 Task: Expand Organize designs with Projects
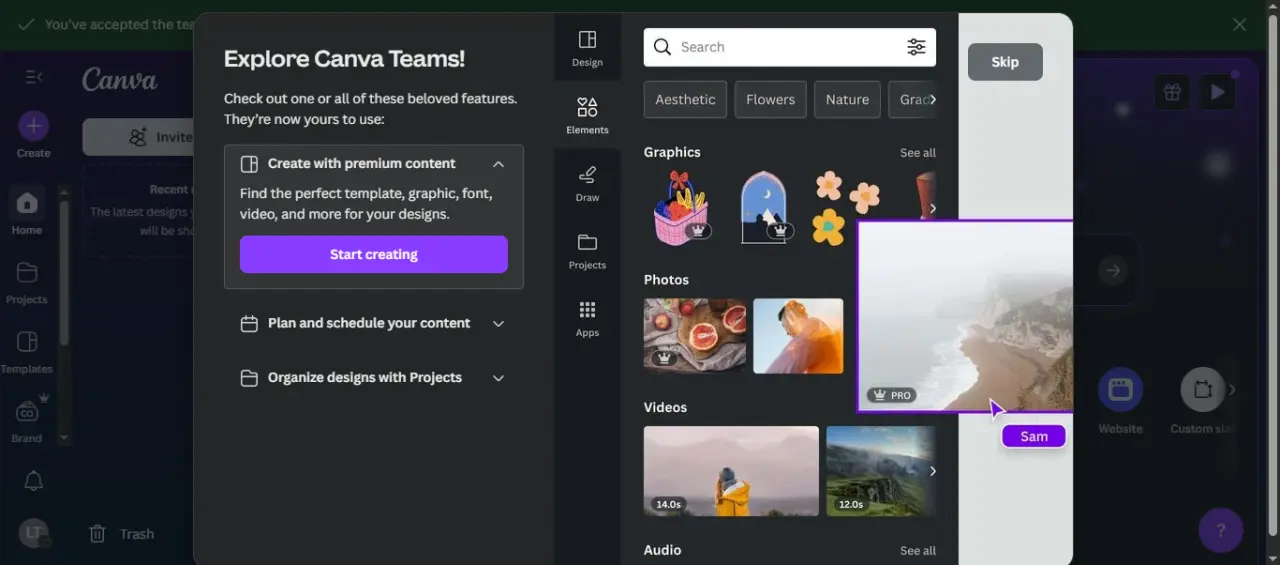coord(498,378)
